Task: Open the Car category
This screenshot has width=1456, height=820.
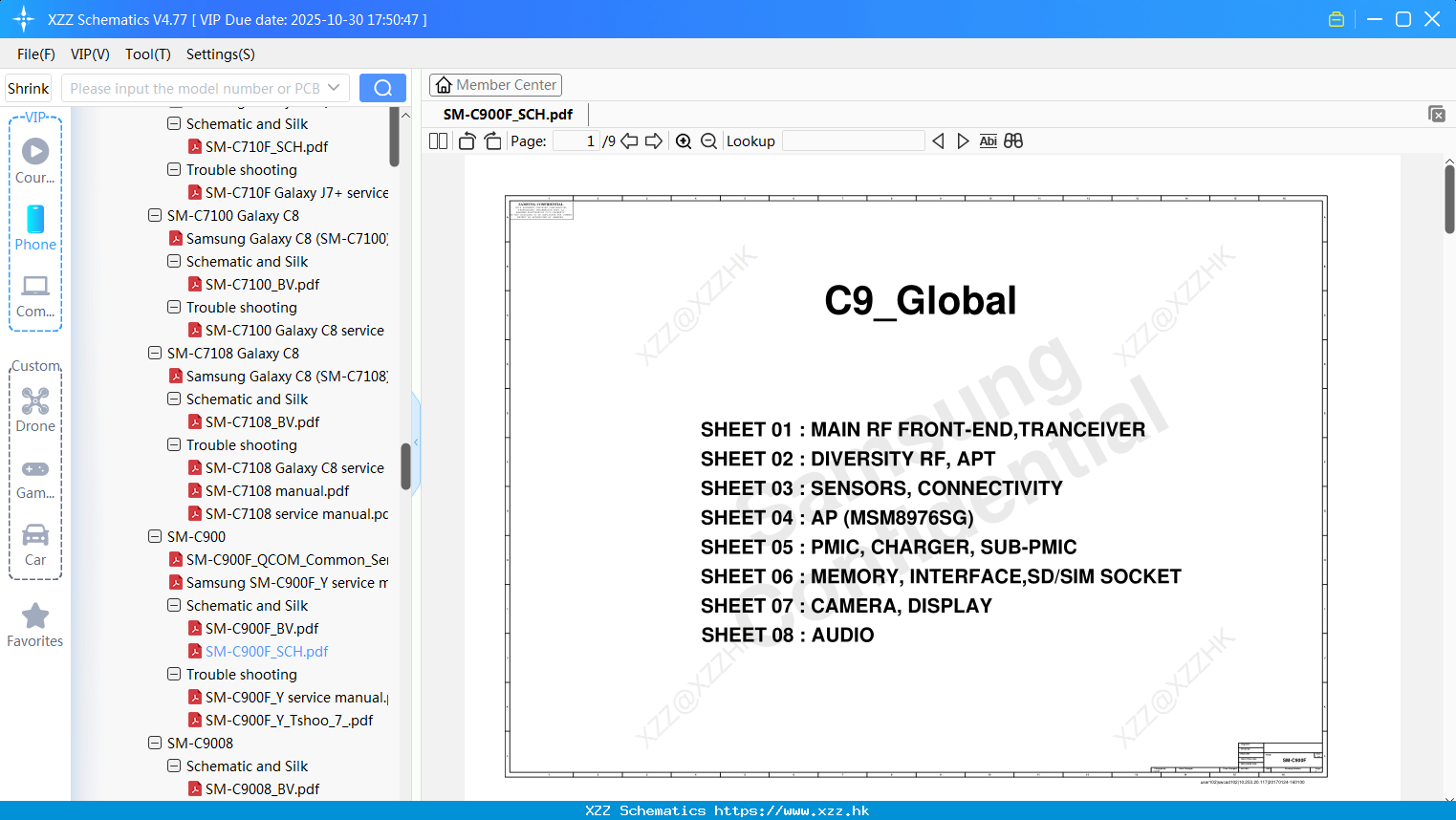Action: click(35, 545)
